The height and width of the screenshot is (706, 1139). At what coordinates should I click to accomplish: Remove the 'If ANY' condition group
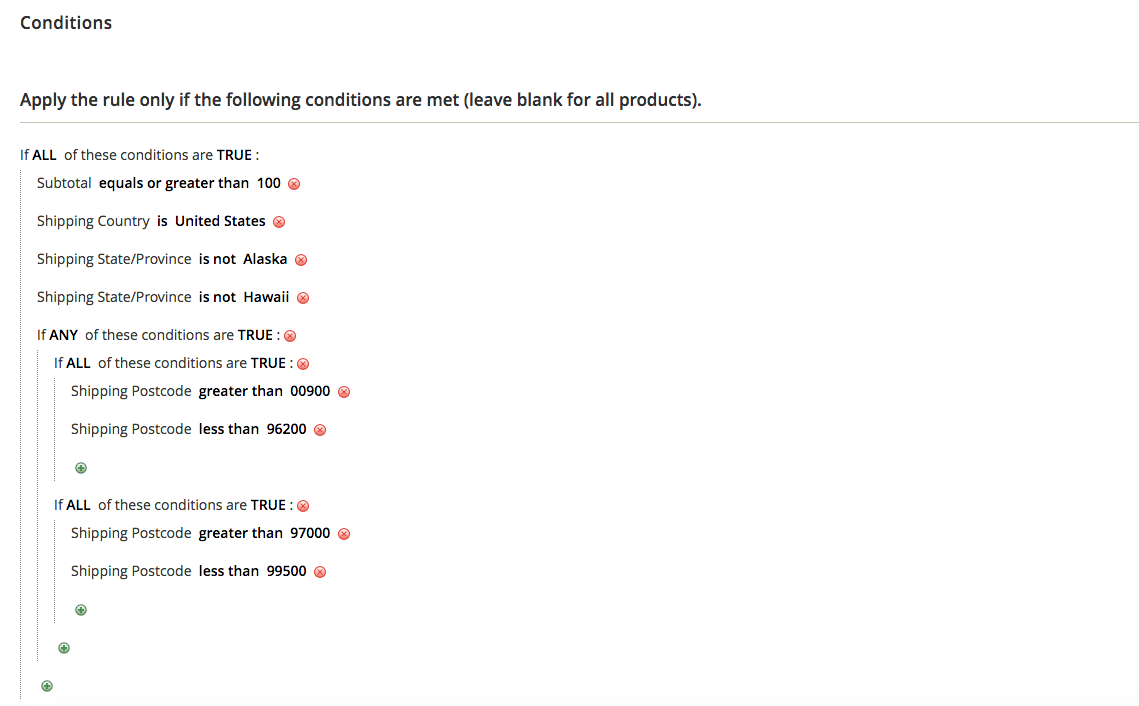pyautogui.click(x=290, y=336)
